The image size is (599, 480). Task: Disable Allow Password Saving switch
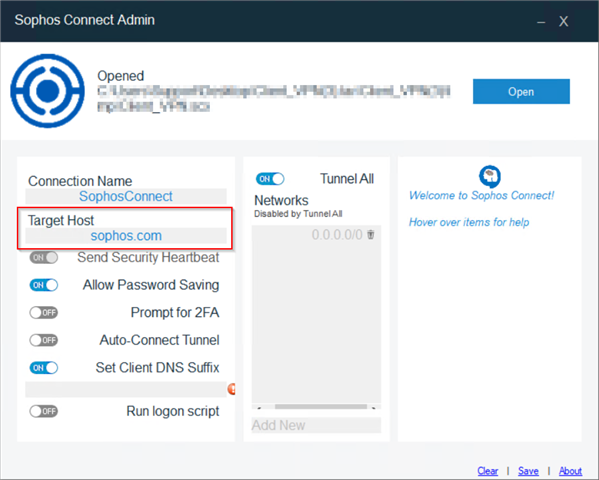[x=44, y=285]
